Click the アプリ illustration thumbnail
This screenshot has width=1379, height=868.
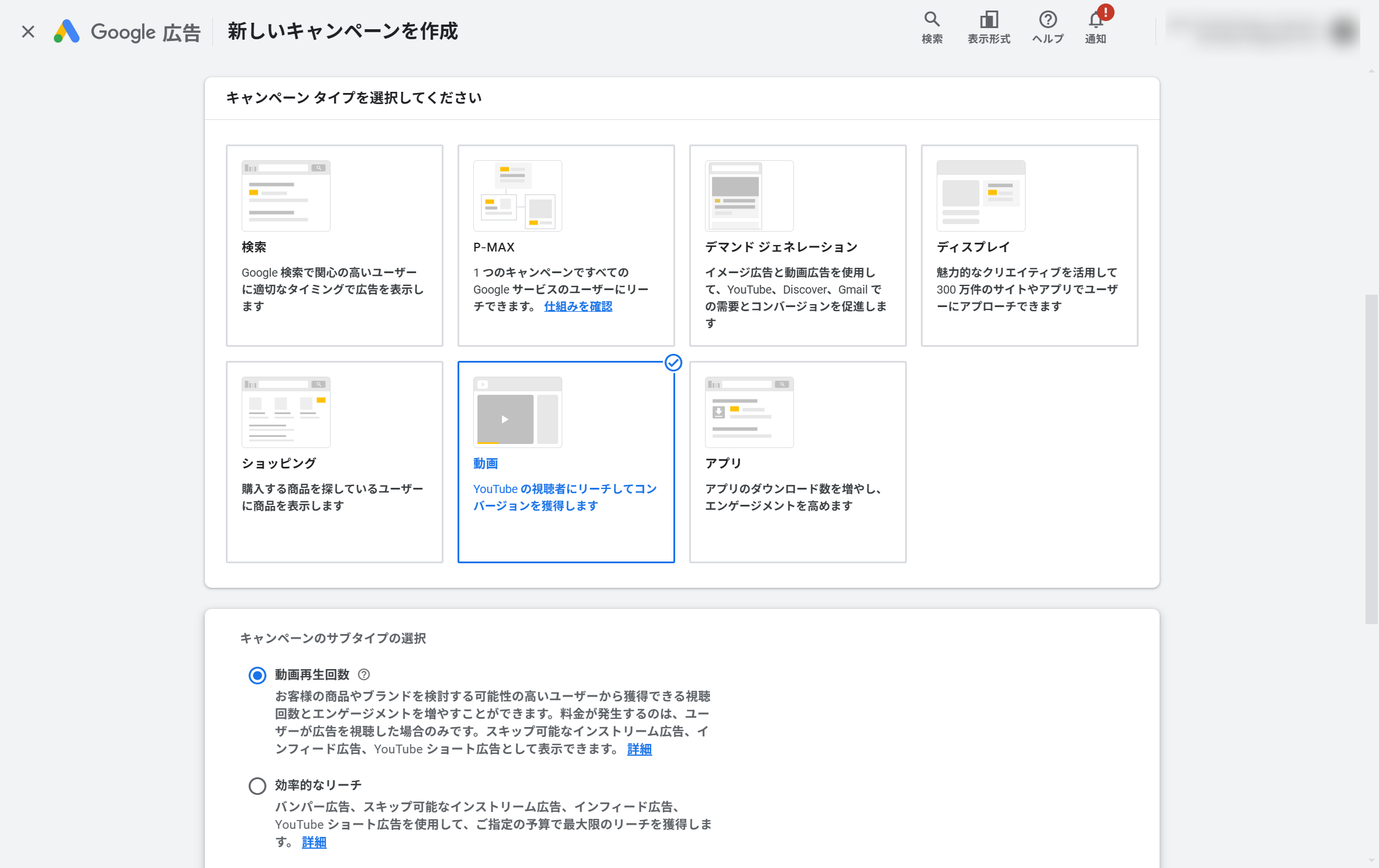749,412
